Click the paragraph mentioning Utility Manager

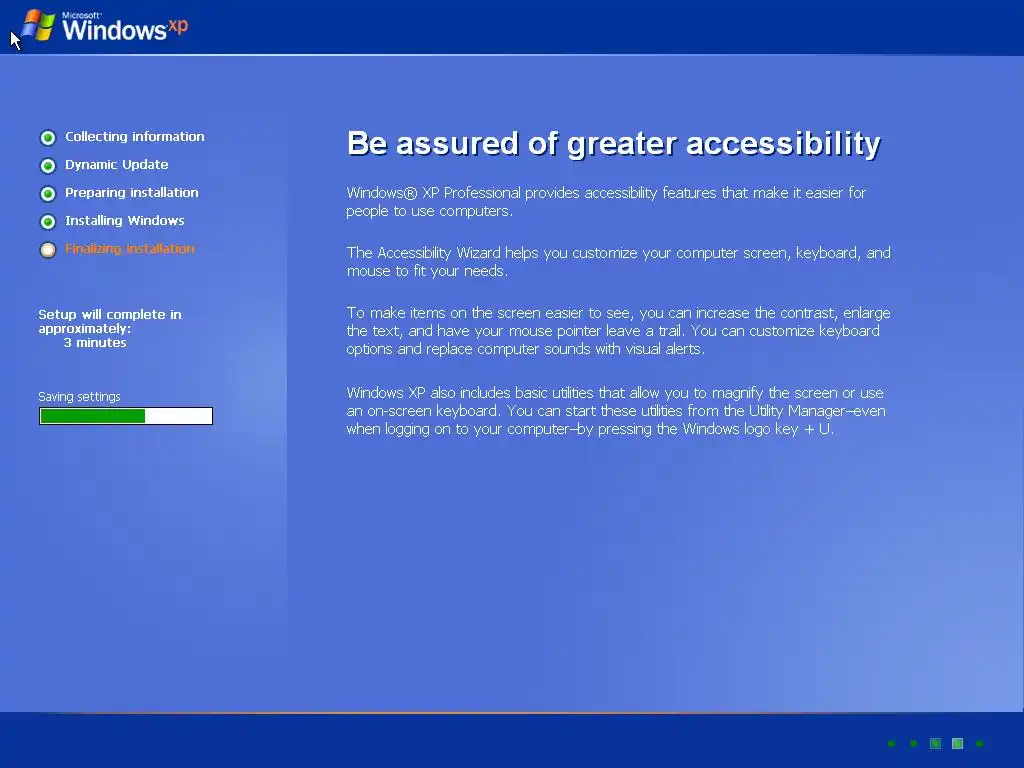616,411
